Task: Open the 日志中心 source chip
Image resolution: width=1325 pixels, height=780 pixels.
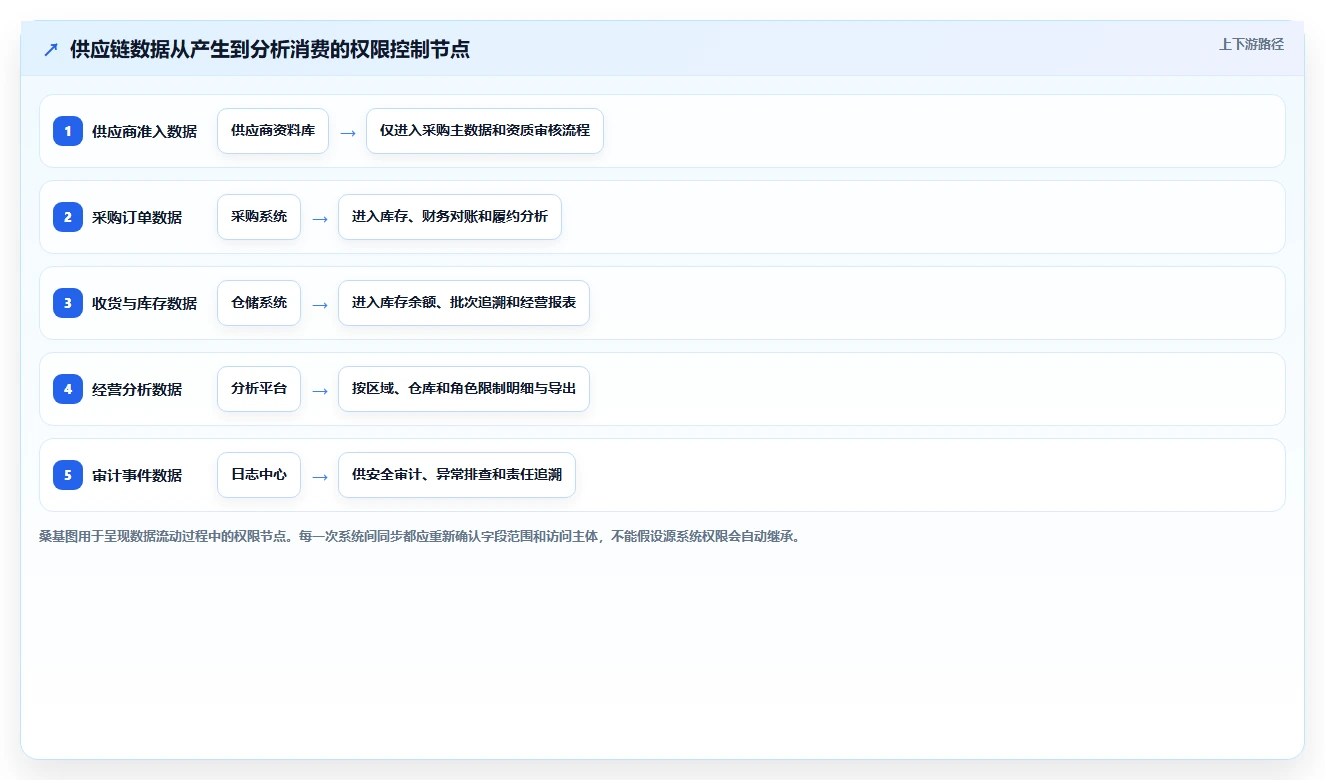Action: 259,475
